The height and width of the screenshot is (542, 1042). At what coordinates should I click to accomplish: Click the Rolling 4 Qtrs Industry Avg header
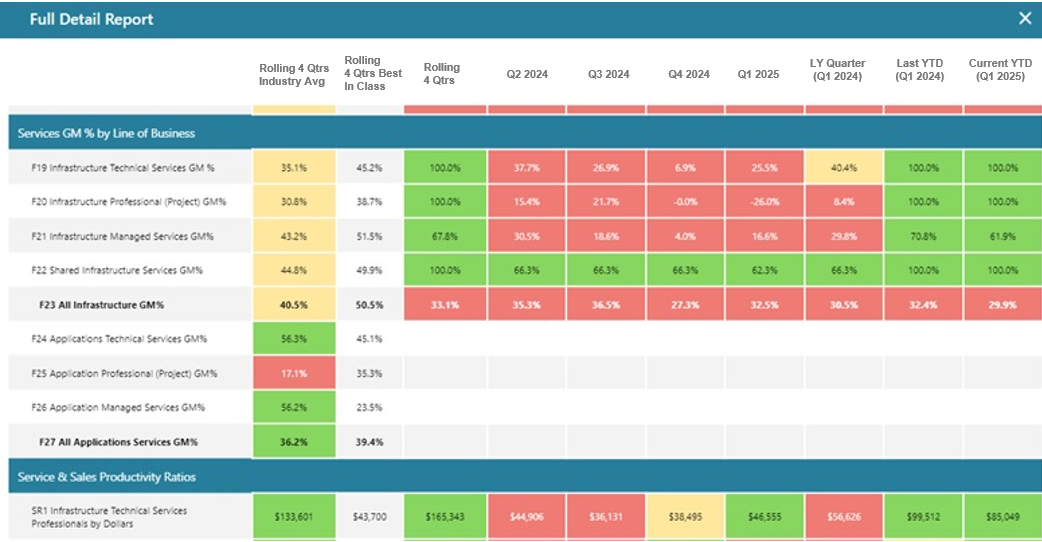coord(291,74)
